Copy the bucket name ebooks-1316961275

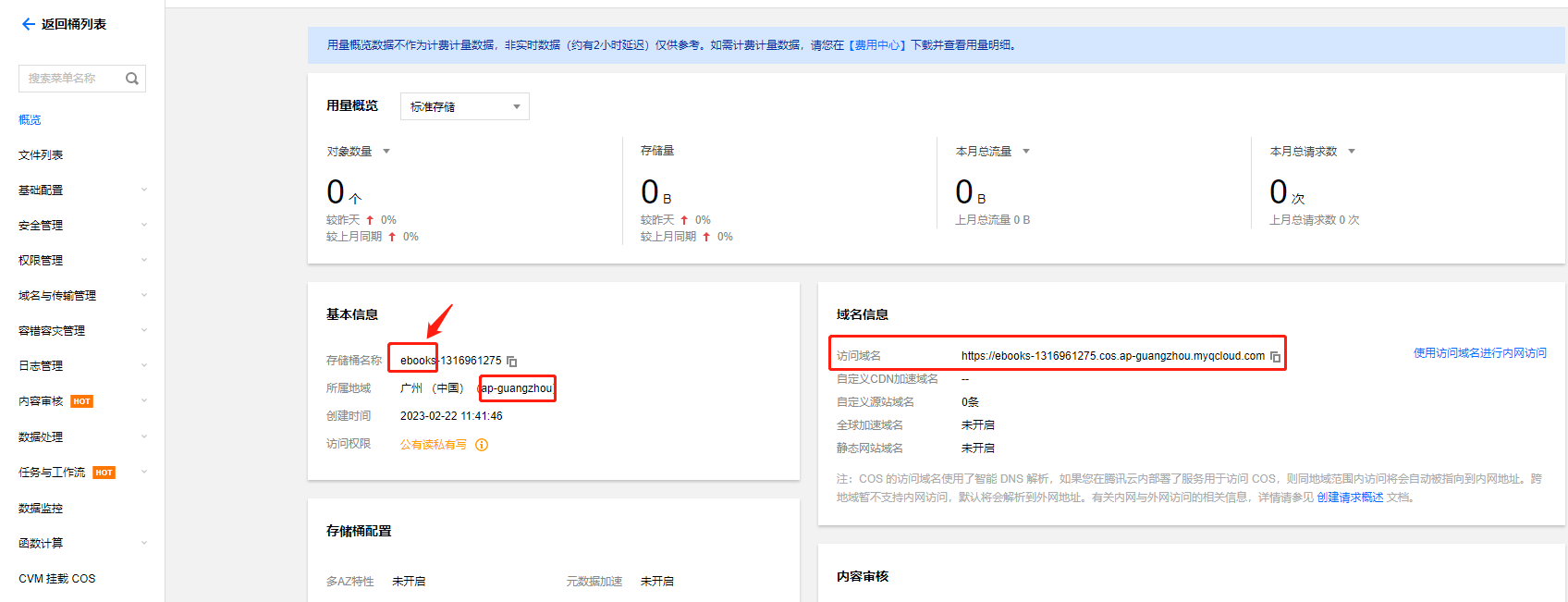point(512,362)
